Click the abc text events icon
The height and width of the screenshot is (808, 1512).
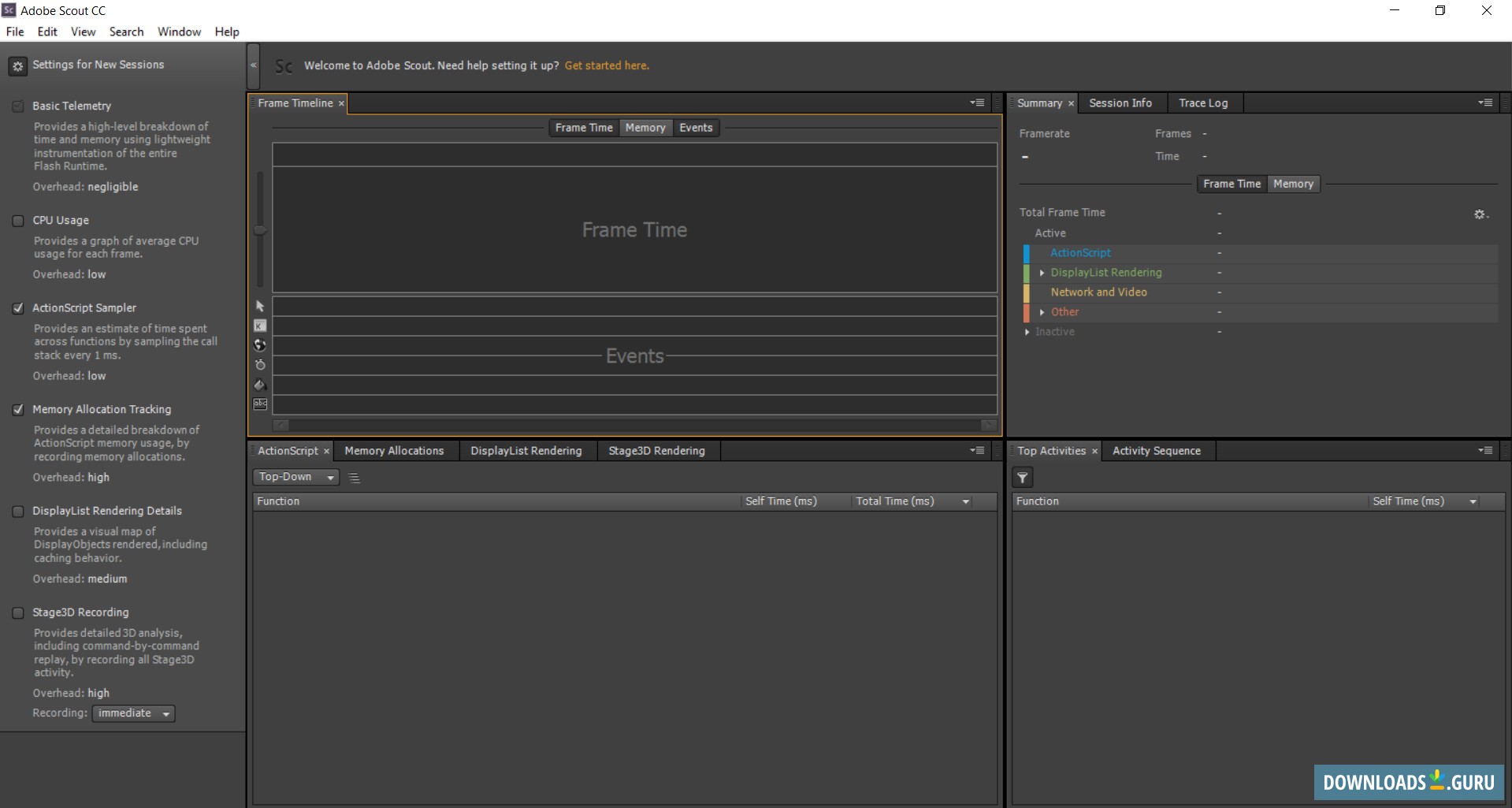pyautogui.click(x=260, y=404)
